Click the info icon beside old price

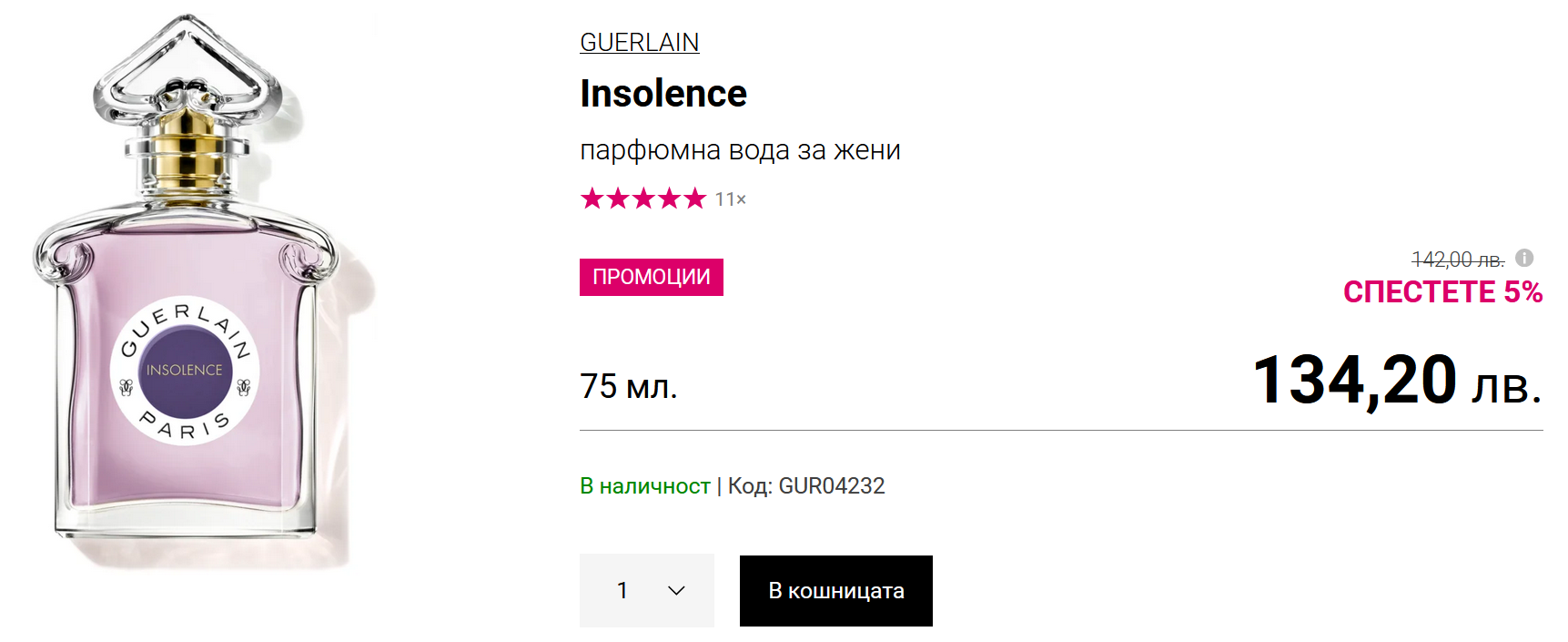[x=1524, y=259]
